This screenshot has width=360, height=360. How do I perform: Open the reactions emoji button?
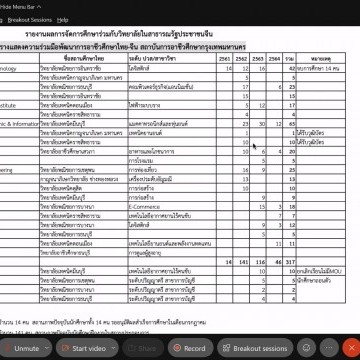point(306,348)
